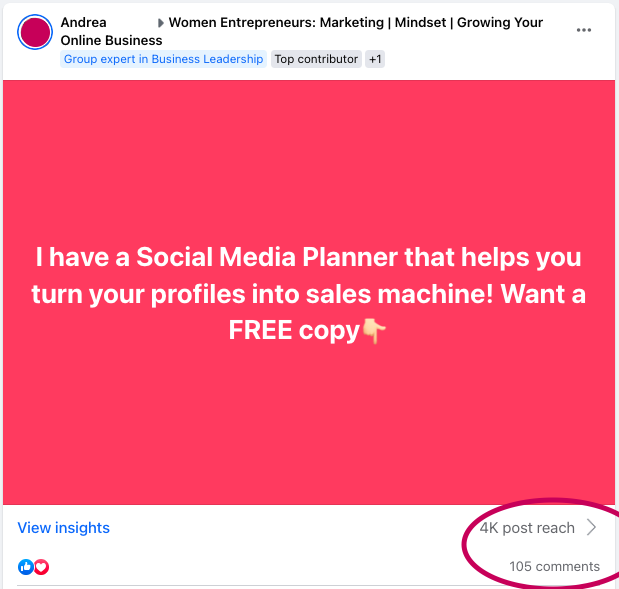
Task: Visit the author name 'Andrea' profile link
Action: point(84,22)
